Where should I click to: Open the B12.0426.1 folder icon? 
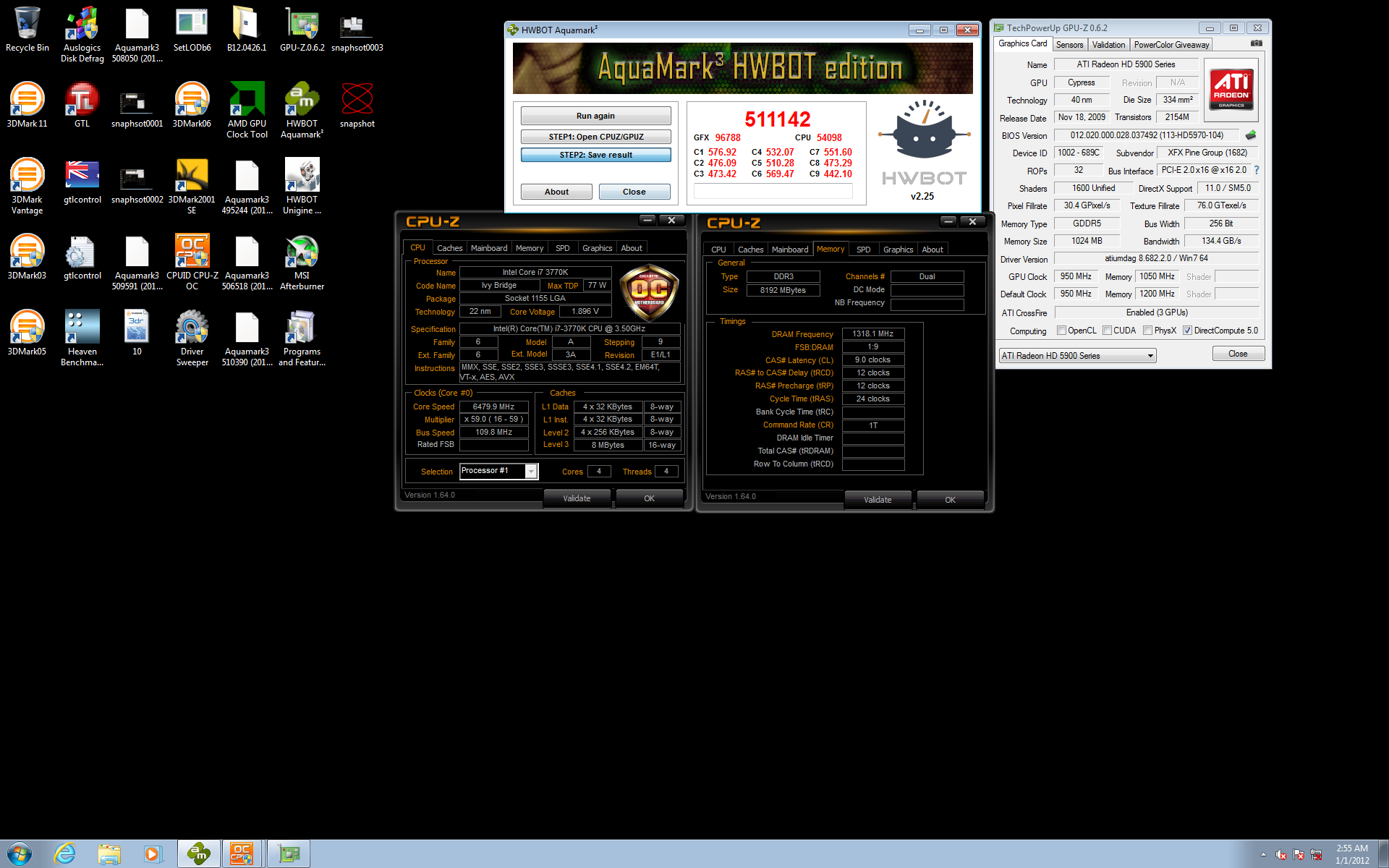coord(247,30)
